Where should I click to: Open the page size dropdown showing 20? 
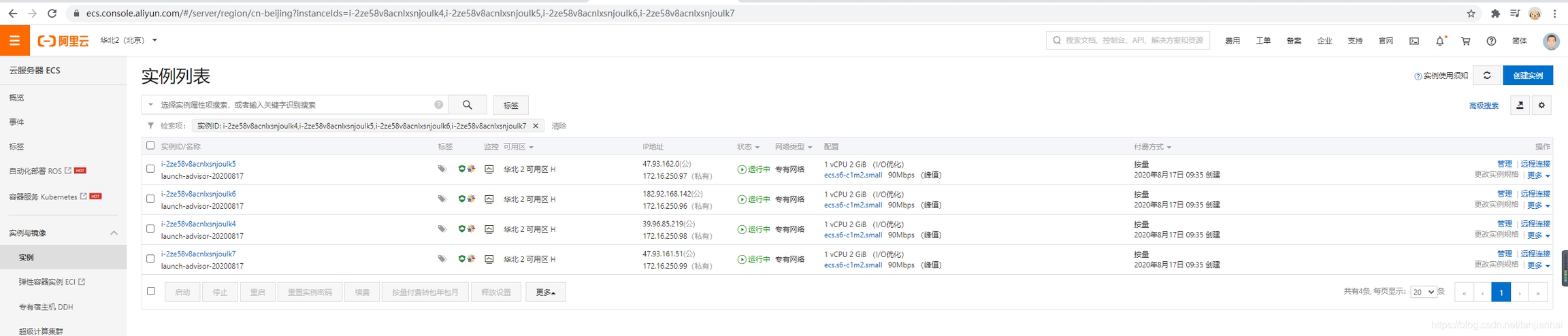pos(1422,292)
